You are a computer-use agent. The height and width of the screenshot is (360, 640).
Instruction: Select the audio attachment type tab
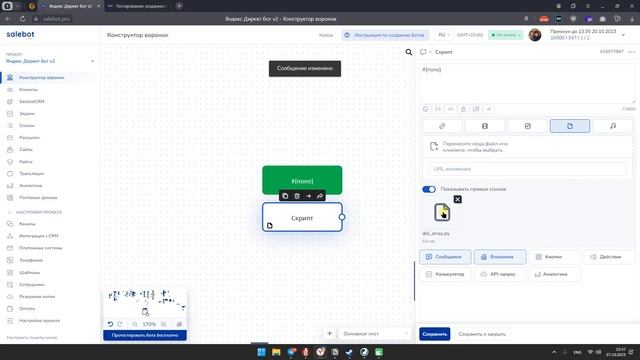coord(613,126)
